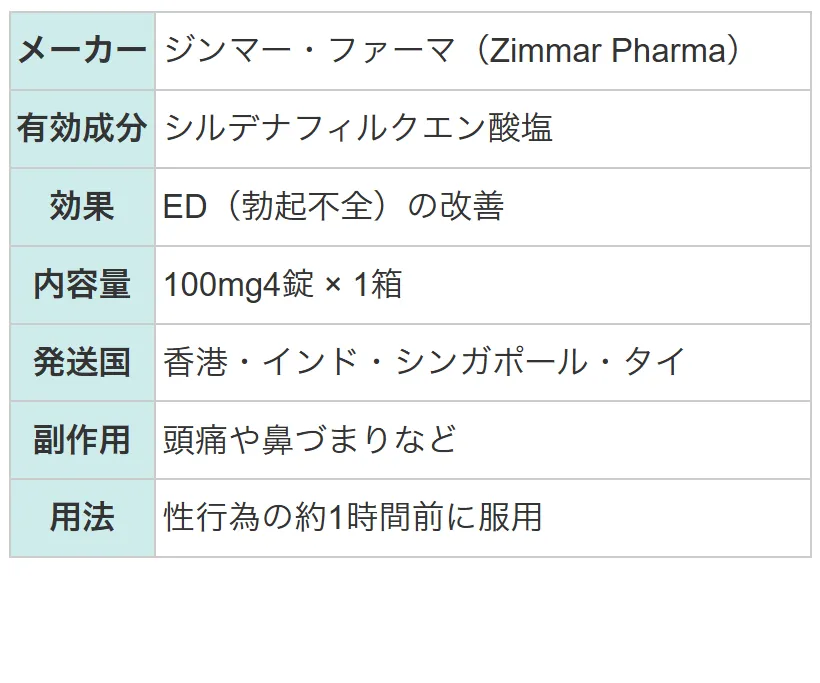Click タイ in the shipping countries list
This screenshot has height=683, width=820.
pos(655,362)
